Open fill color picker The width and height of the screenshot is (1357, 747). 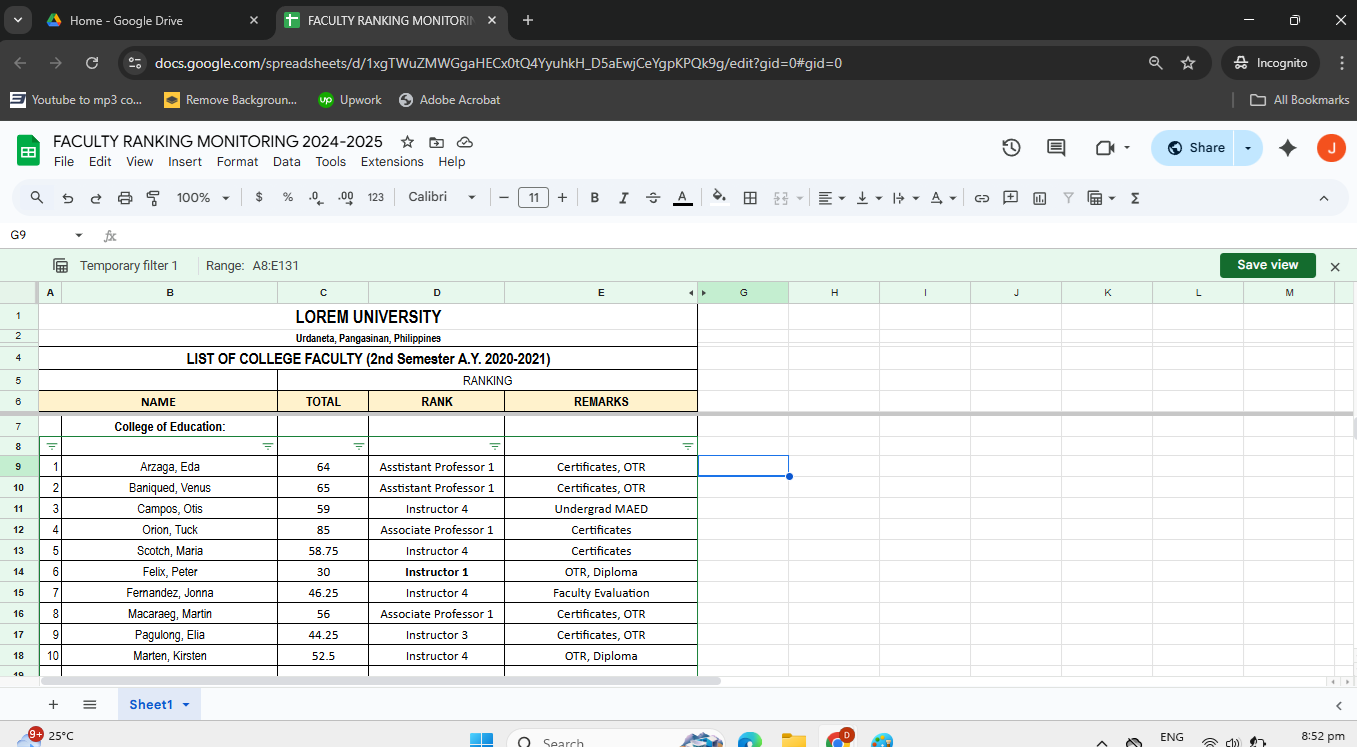point(719,198)
